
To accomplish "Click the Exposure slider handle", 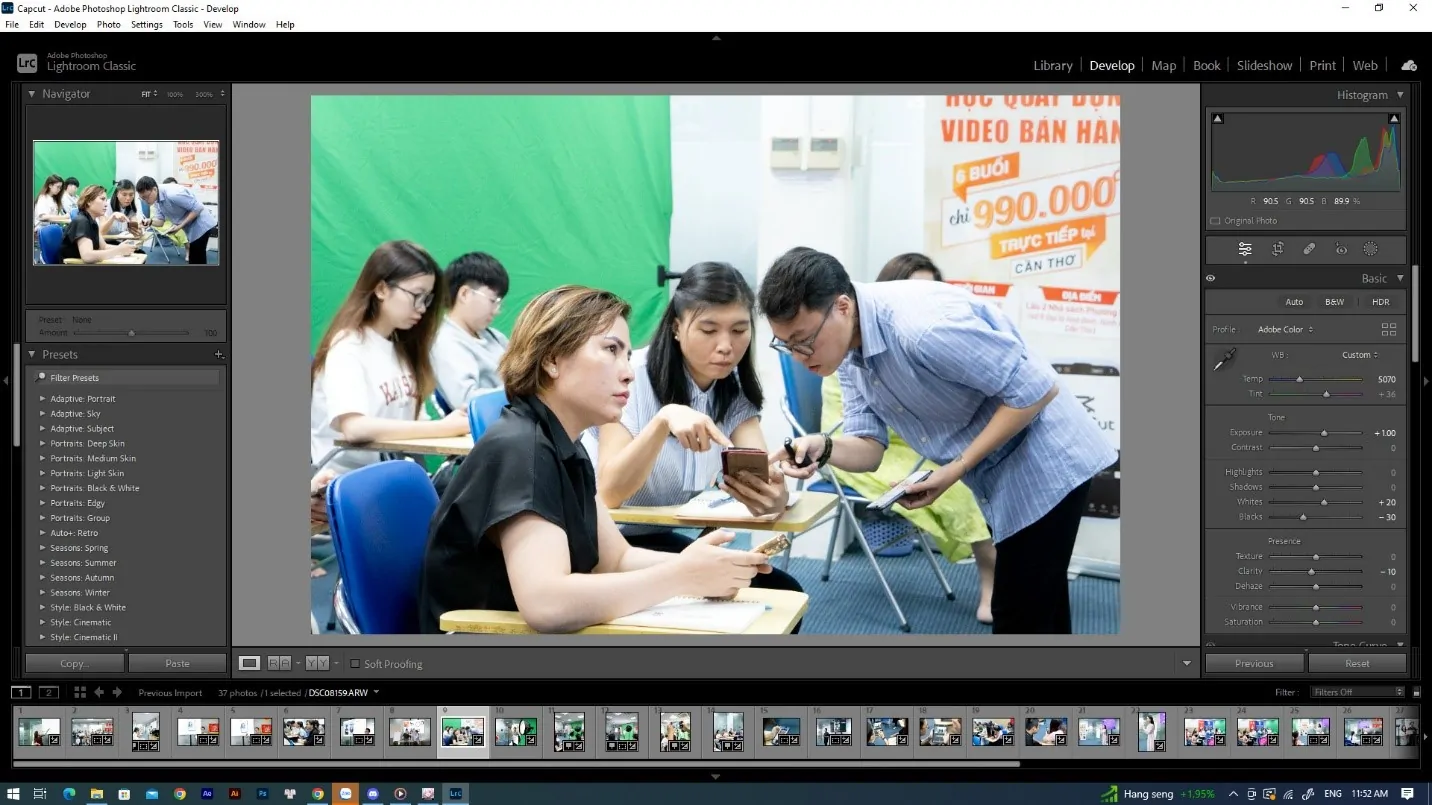I will tap(1324, 433).
